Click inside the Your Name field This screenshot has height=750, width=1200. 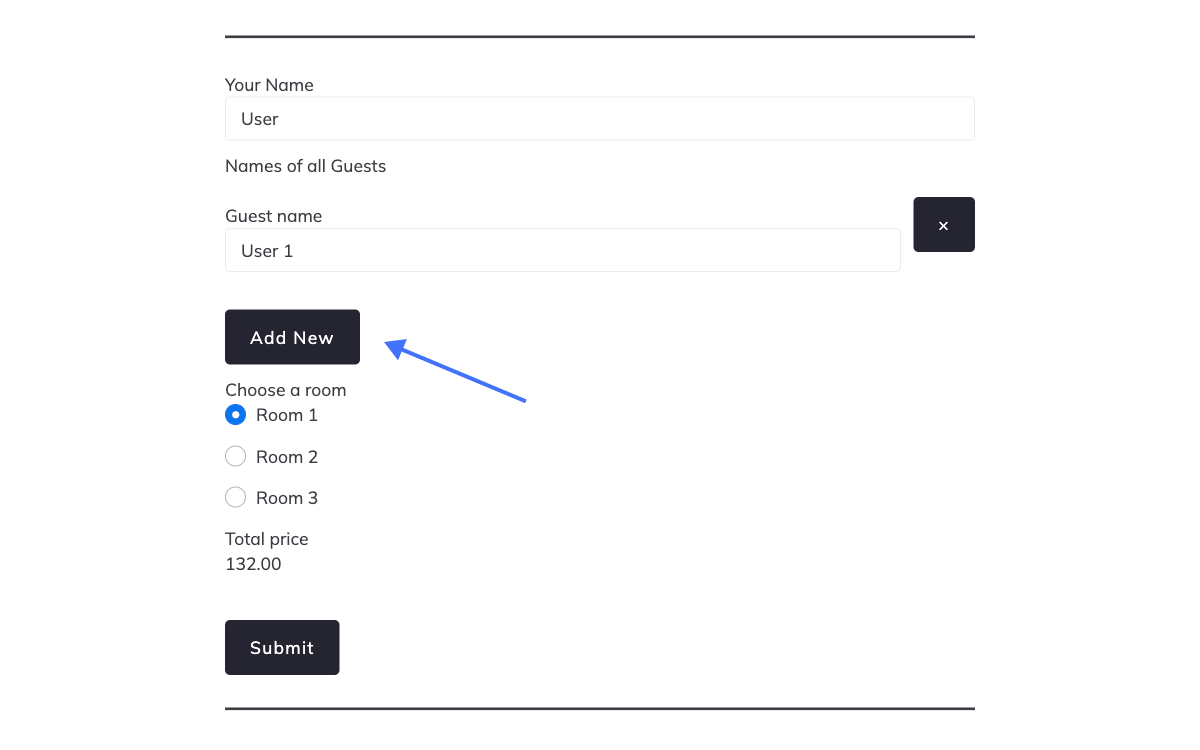[600, 118]
